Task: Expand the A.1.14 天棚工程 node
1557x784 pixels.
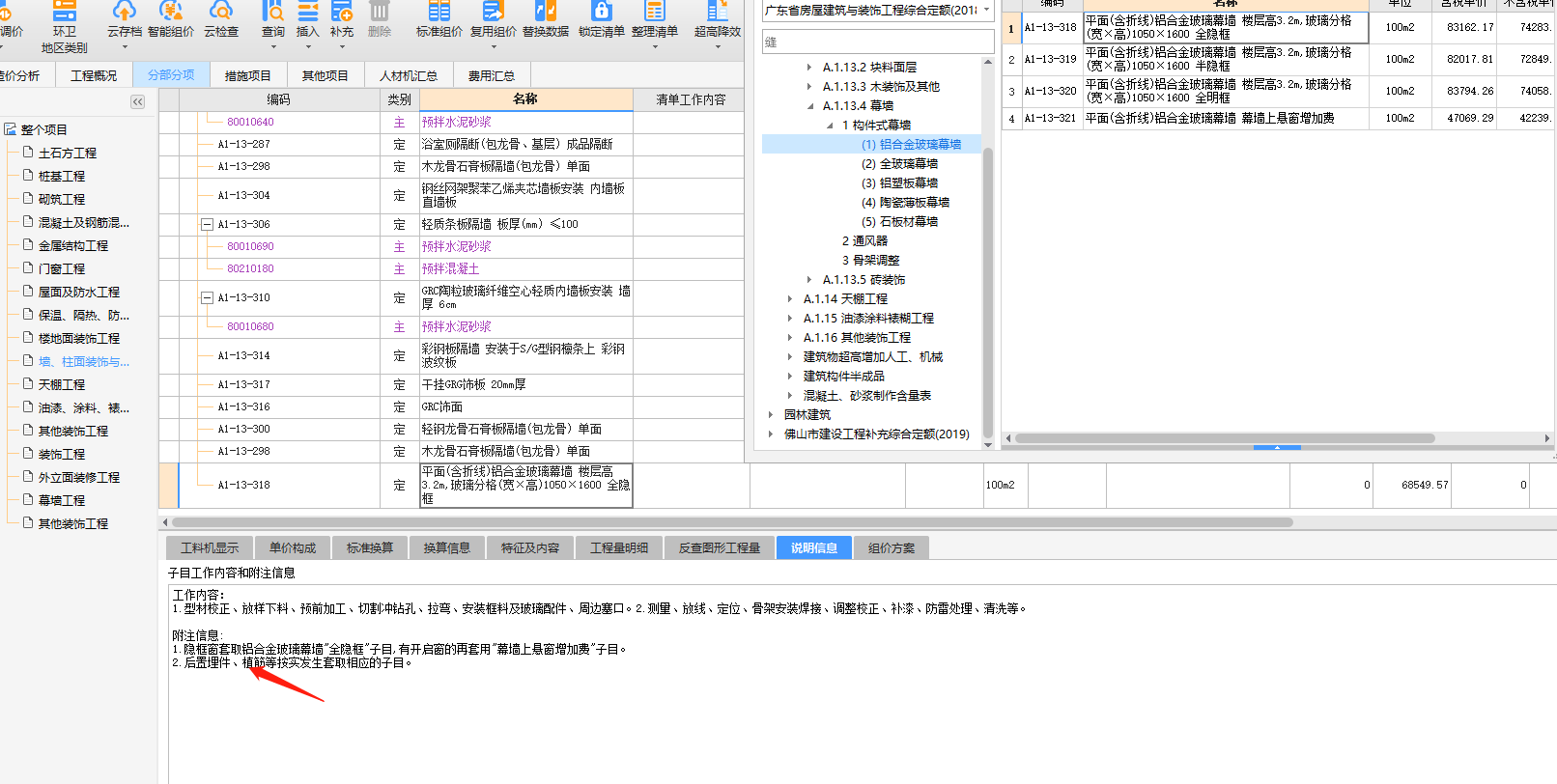Action: pos(790,298)
